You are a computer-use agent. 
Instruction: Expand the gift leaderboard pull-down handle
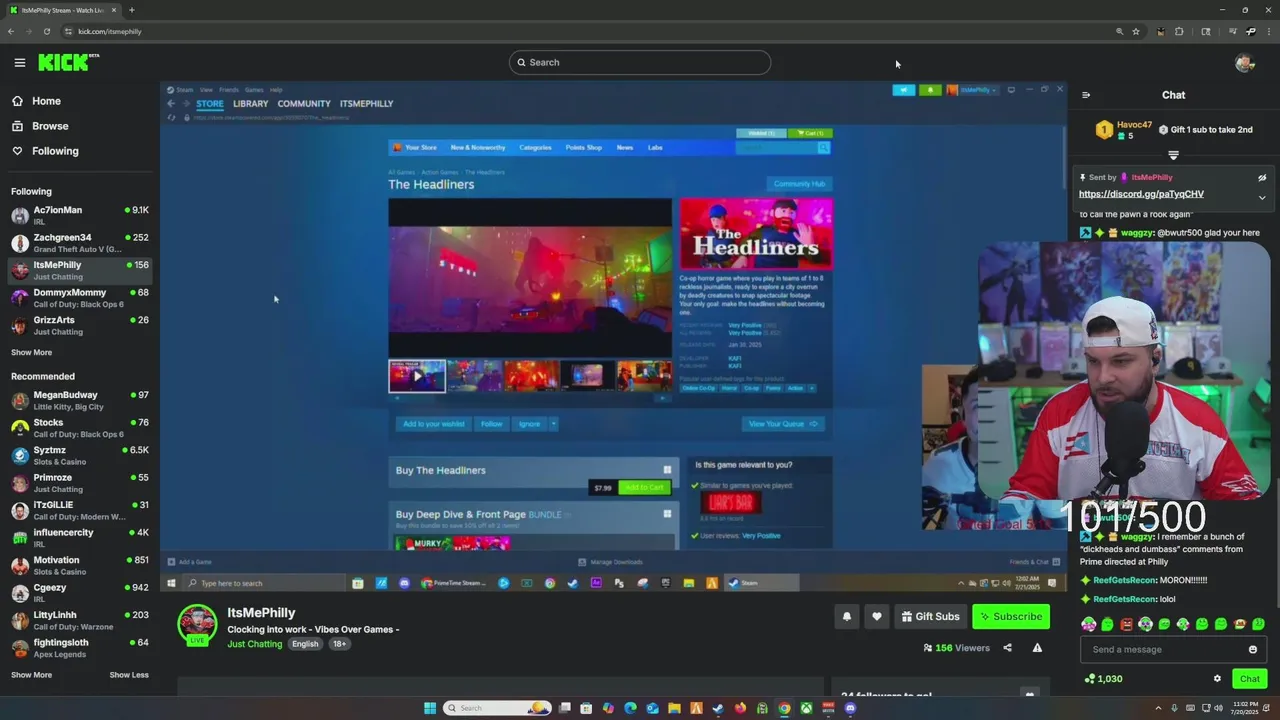coord(1174,155)
